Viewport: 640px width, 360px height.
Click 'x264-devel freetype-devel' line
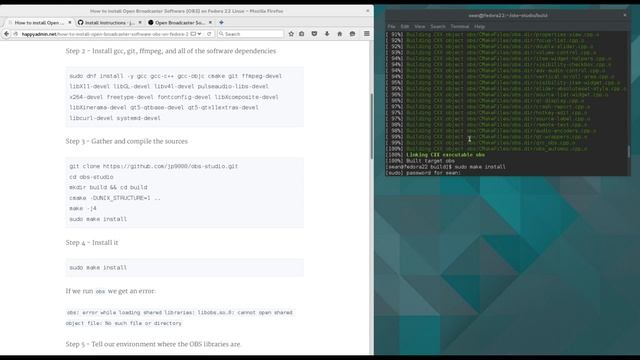tap(174, 97)
